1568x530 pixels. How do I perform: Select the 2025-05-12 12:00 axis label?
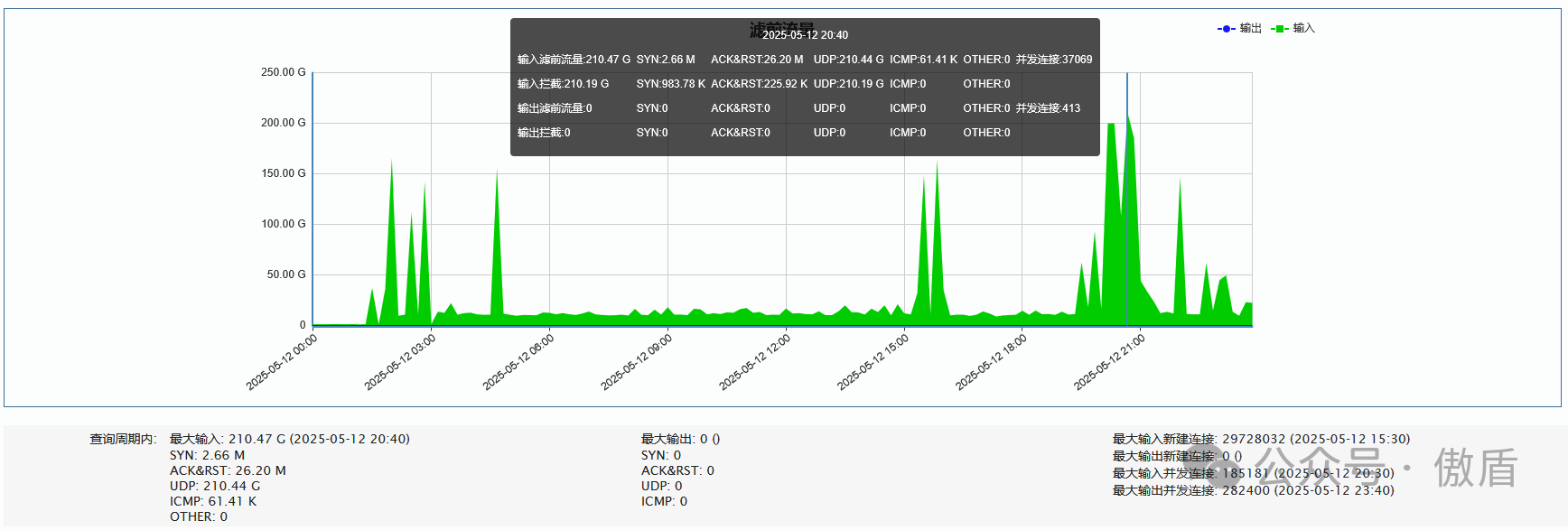(x=755, y=362)
